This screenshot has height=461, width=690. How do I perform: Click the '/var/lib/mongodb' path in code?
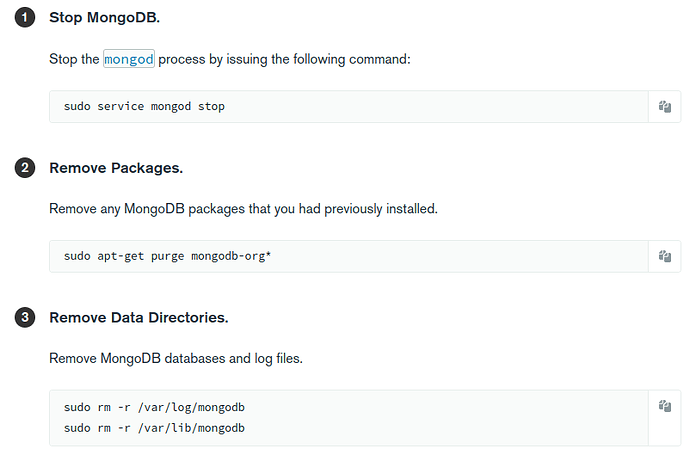click(x=194, y=428)
